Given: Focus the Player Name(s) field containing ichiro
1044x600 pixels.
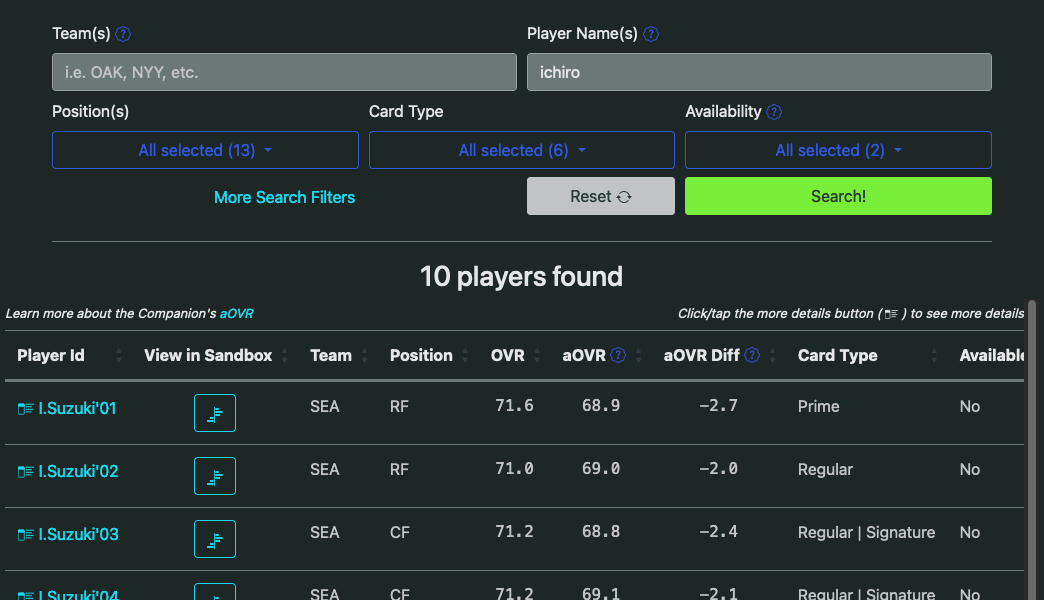Looking at the screenshot, I should (x=759, y=72).
